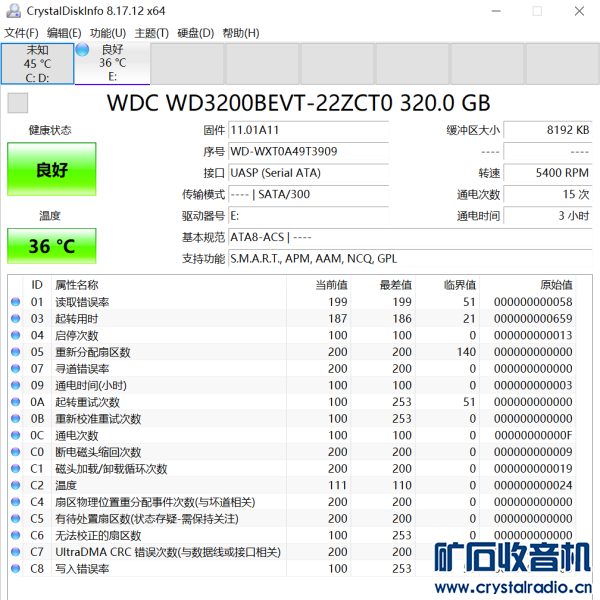600x600 pixels.
Task: Click threshold value 140 in 重新分配扇区数 row
Action: [x=466, y=352]
